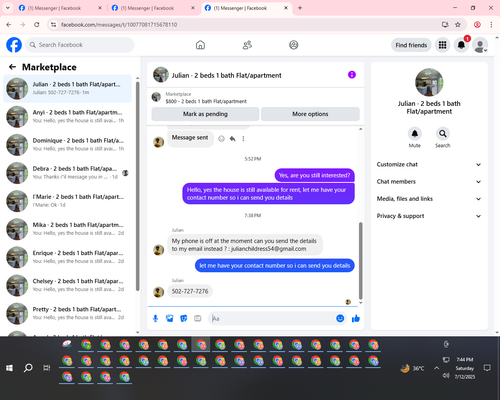Mute conversation bell icon in right panel
The image size is (500, 400).
click(x=415, y=134)
